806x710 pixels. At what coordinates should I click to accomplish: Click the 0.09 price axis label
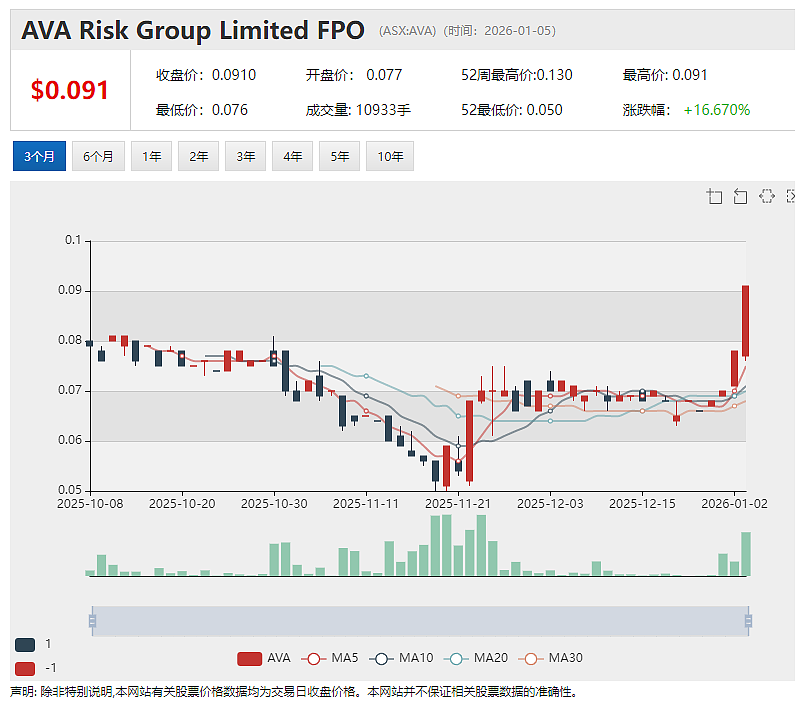pos(70,290)
